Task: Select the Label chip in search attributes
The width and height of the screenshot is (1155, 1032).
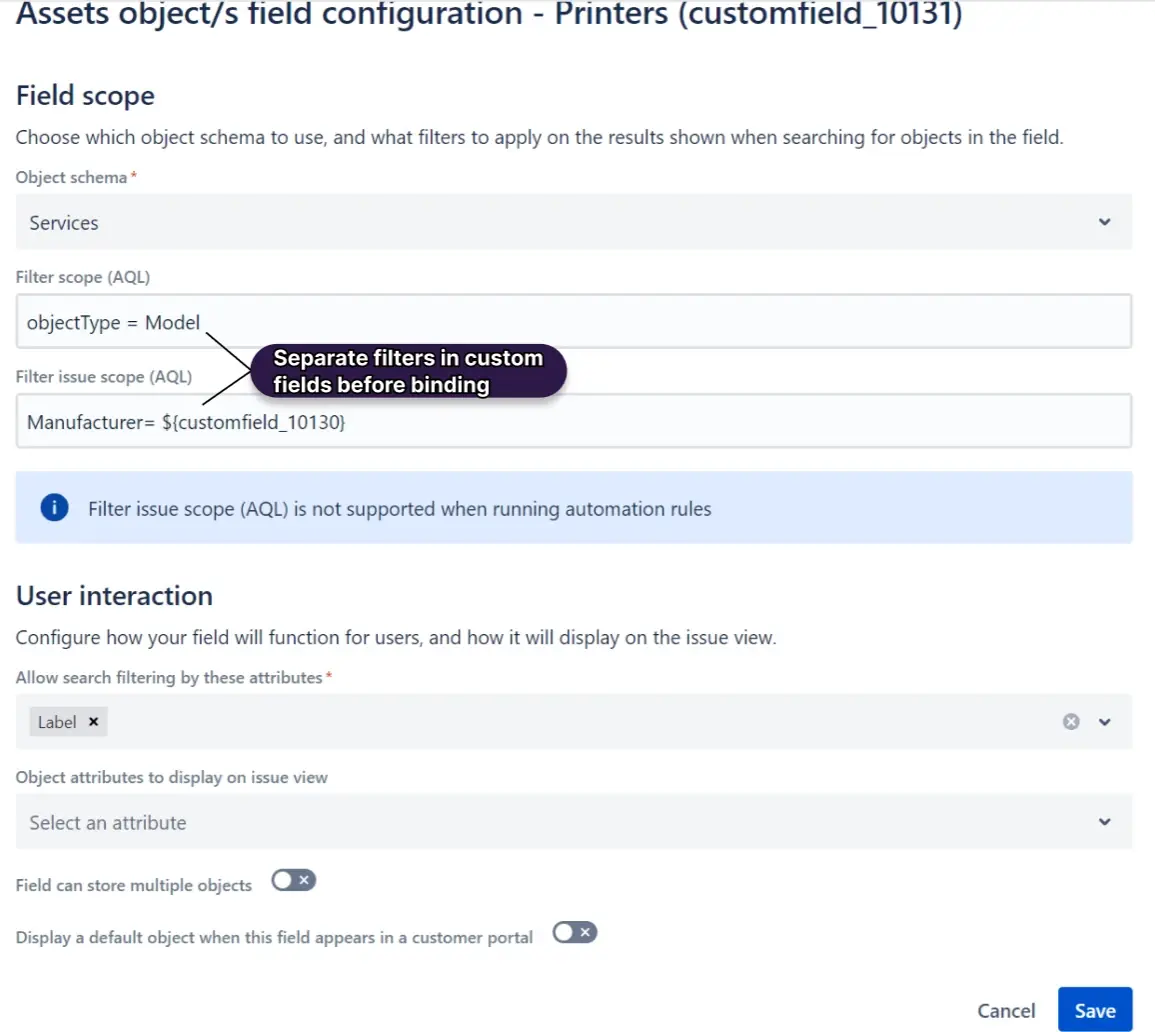Action: point(55,721)
